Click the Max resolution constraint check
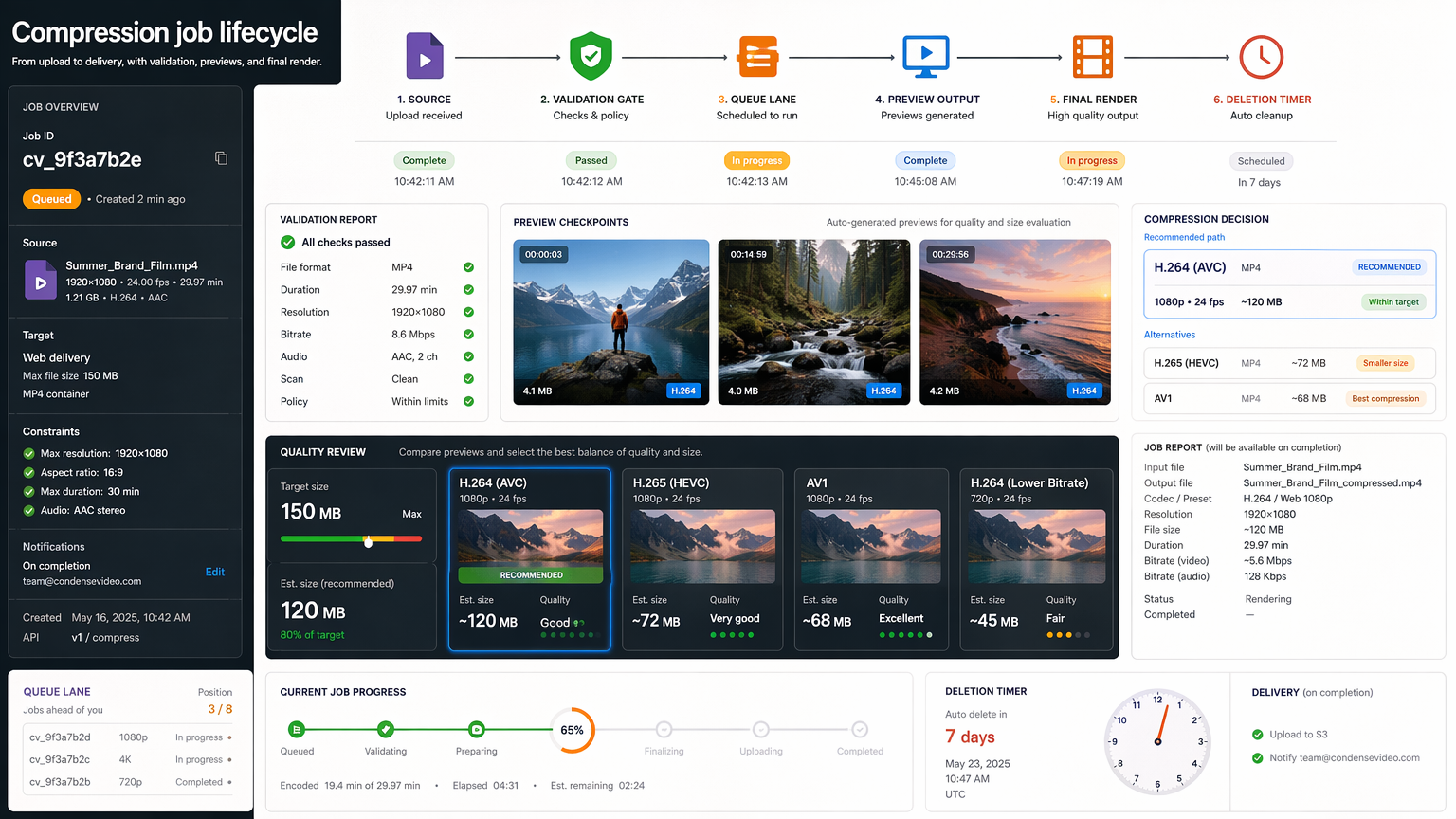Image resolution: width=1456 pixels, height=819 pixels. [29, 453]
